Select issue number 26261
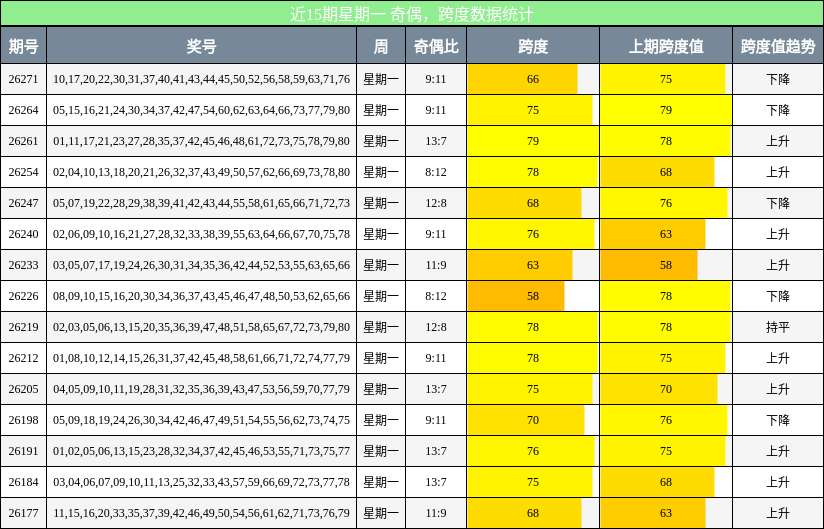 pyautogui.click(x=24, y=141)
